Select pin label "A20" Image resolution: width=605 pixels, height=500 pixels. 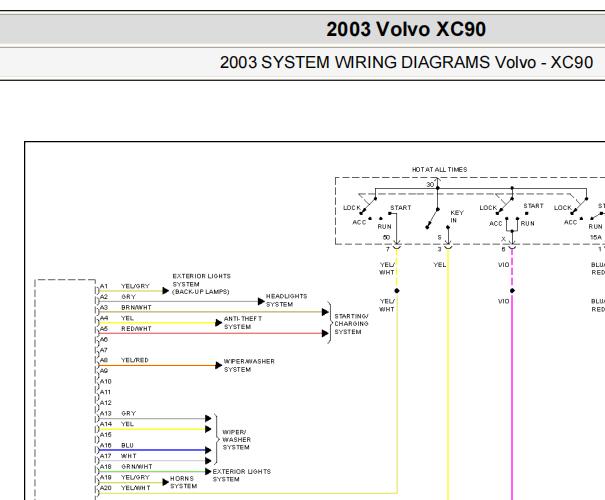click(x=106, y=488)
